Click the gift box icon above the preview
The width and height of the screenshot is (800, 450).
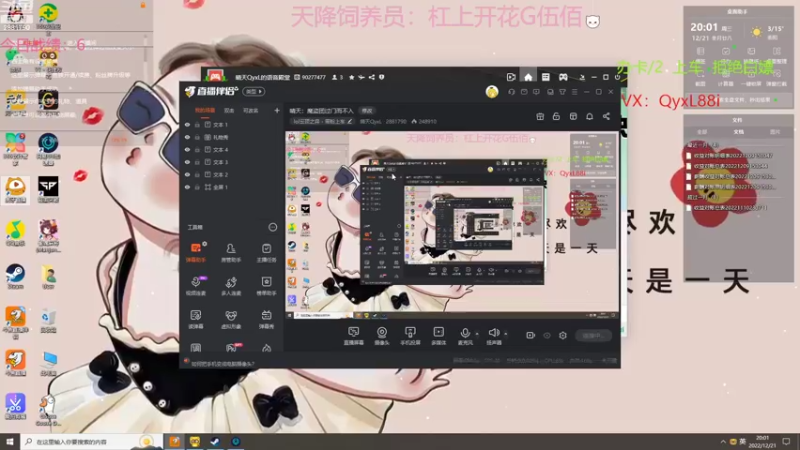[x=540, y=116]
